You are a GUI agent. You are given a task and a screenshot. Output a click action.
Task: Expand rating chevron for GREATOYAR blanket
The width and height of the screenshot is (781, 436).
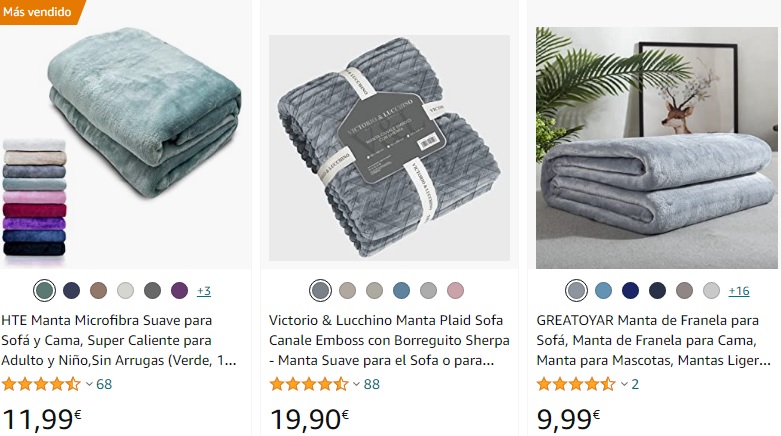(x=624, y=384)
